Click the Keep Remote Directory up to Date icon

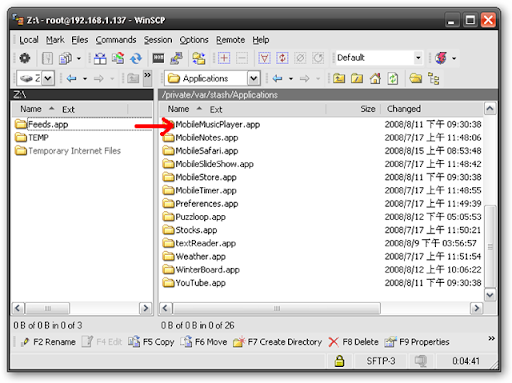[x=136, y=58]
